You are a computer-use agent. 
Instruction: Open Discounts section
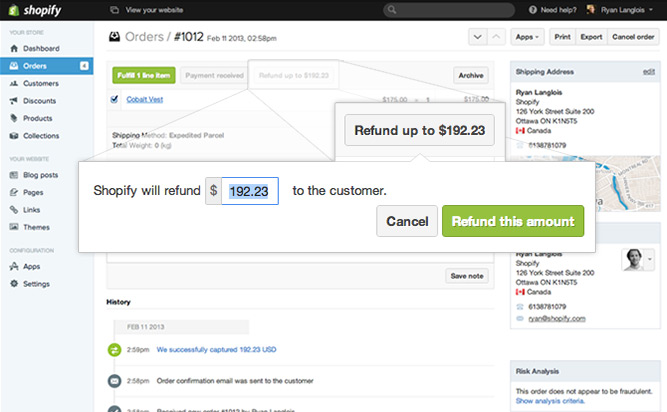[x=40, y=101]
